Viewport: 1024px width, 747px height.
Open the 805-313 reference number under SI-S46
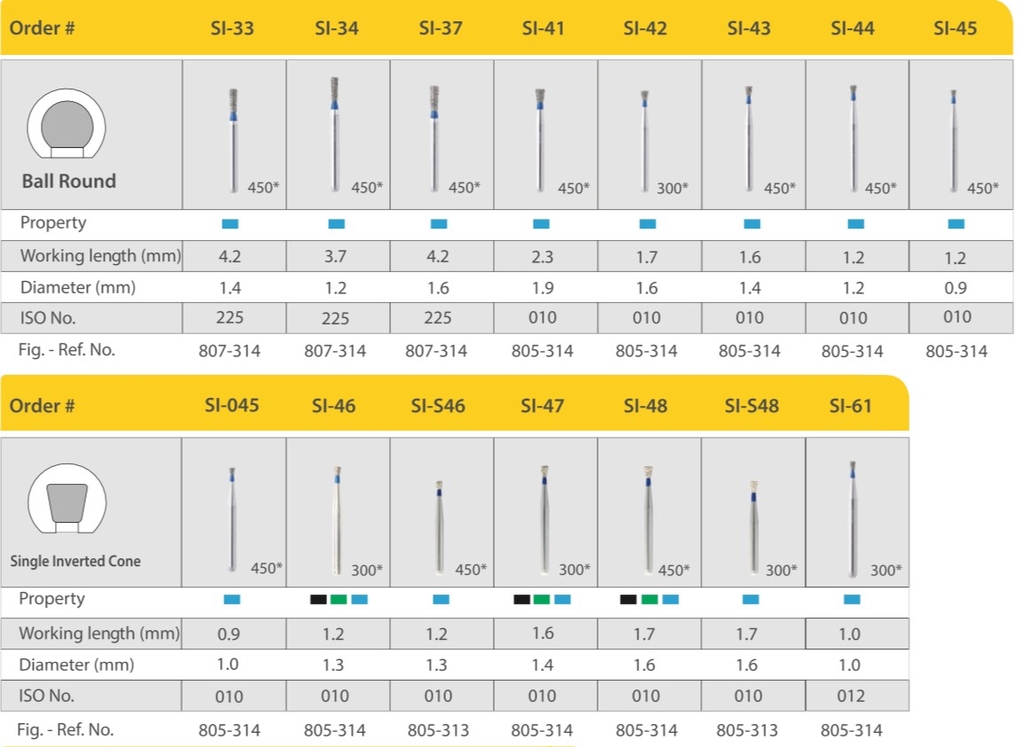(x=438, y=731)
